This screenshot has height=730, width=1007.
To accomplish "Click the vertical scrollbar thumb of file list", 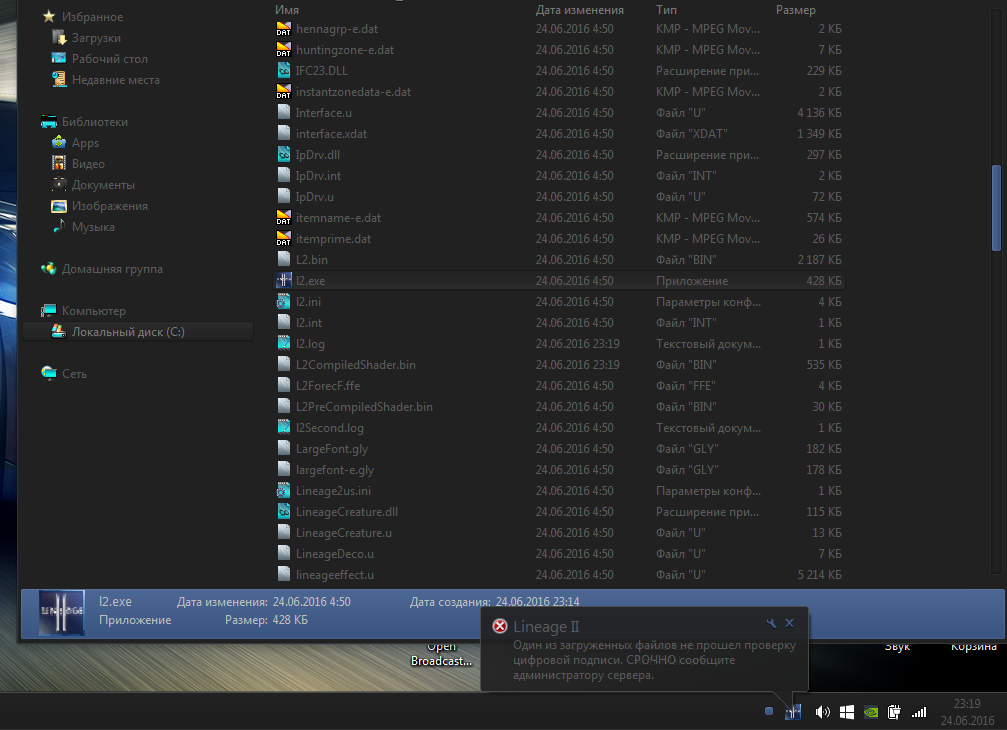I will pos(995,208).
